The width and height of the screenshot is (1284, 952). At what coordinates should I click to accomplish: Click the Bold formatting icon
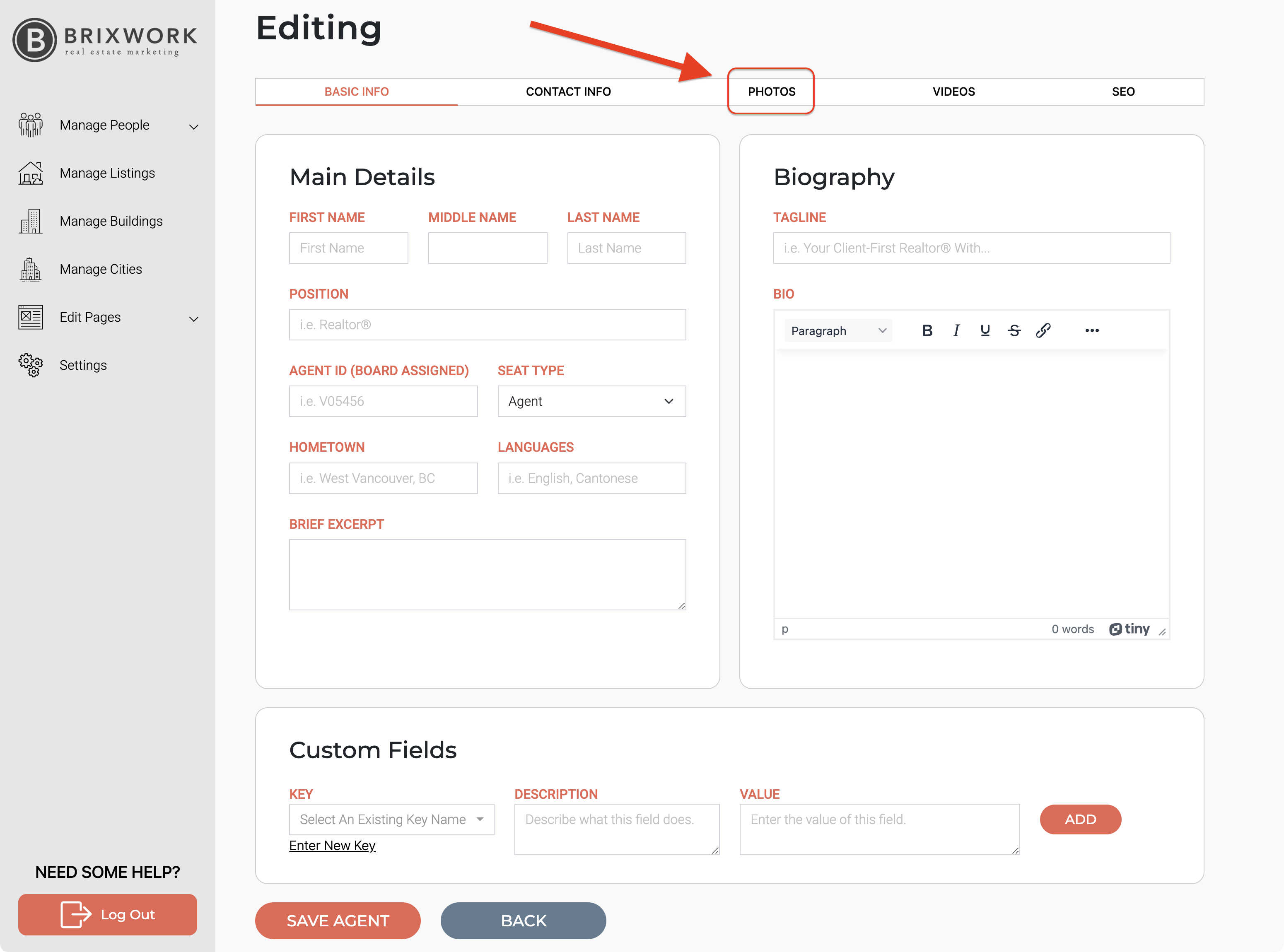click(927, 330)
